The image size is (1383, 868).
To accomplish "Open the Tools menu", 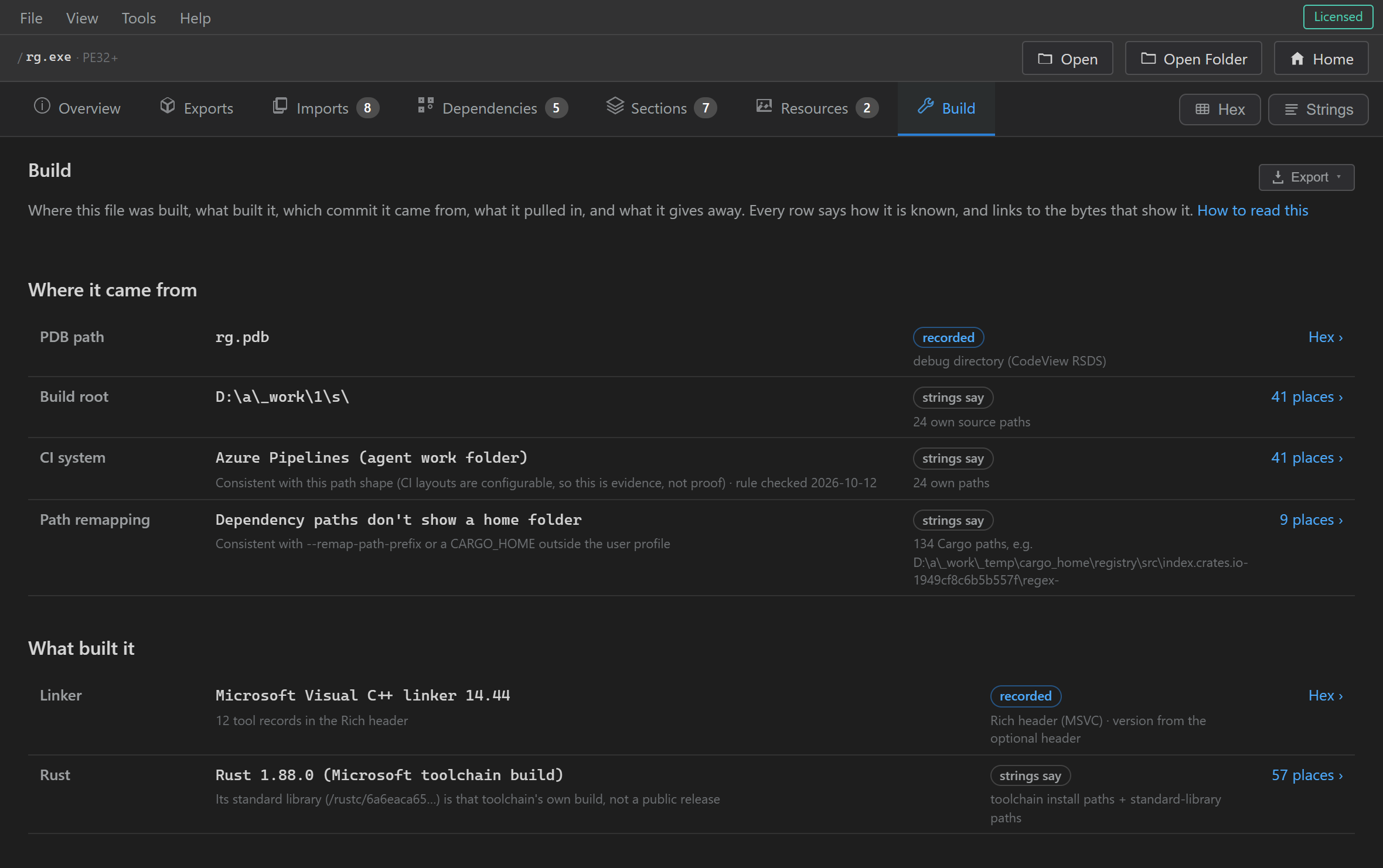I will [139, 18].
